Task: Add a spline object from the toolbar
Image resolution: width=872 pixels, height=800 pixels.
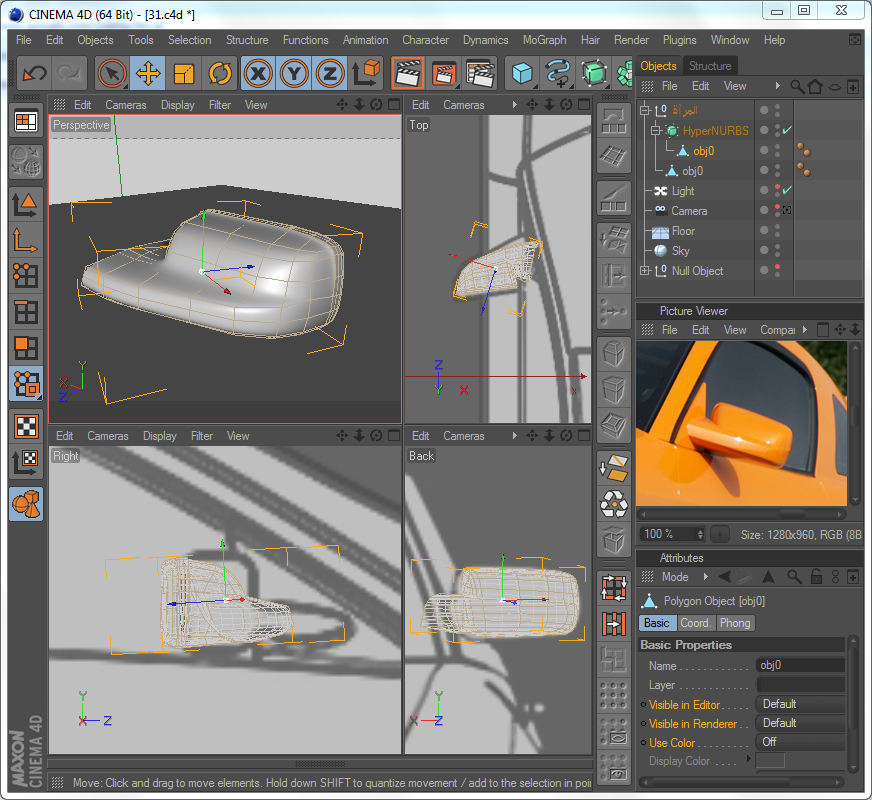Action: click(558, 73)
